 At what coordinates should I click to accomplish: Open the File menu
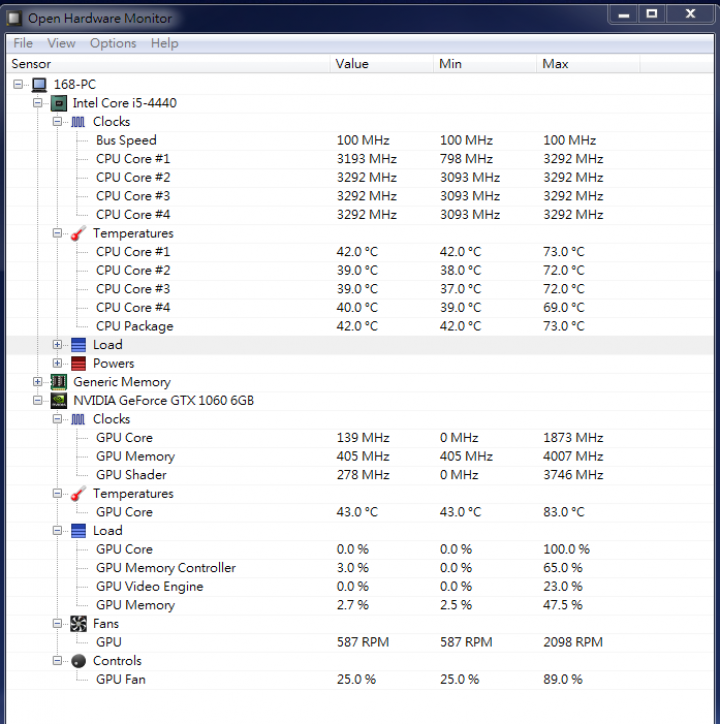click(x=23, y=43)
